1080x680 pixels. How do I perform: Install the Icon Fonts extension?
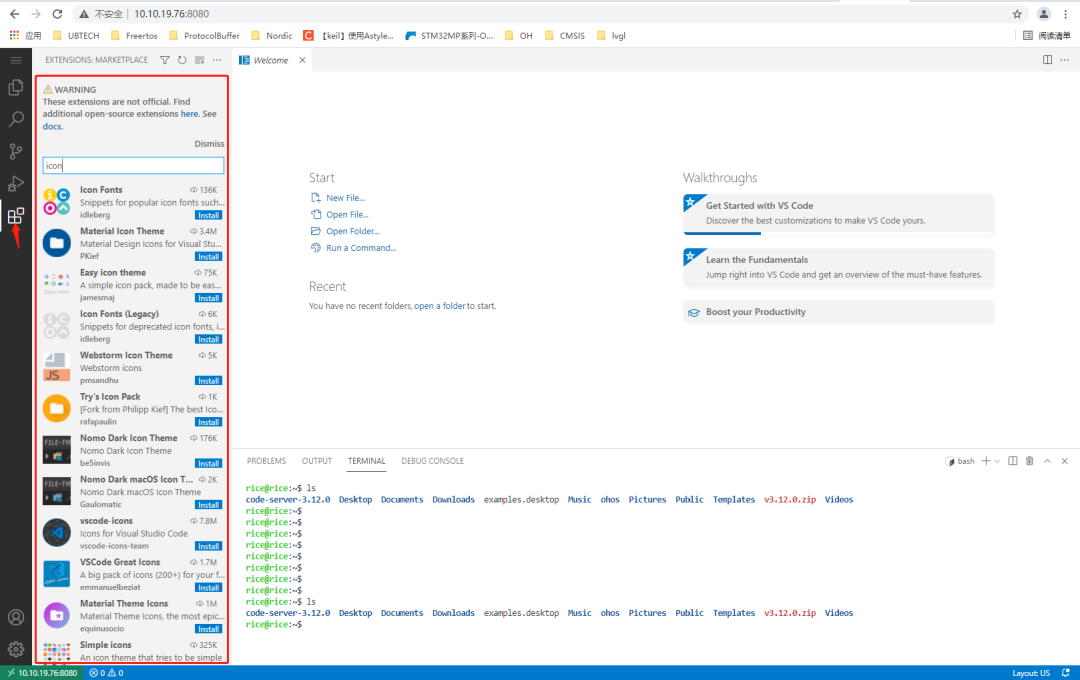point(208,215)
